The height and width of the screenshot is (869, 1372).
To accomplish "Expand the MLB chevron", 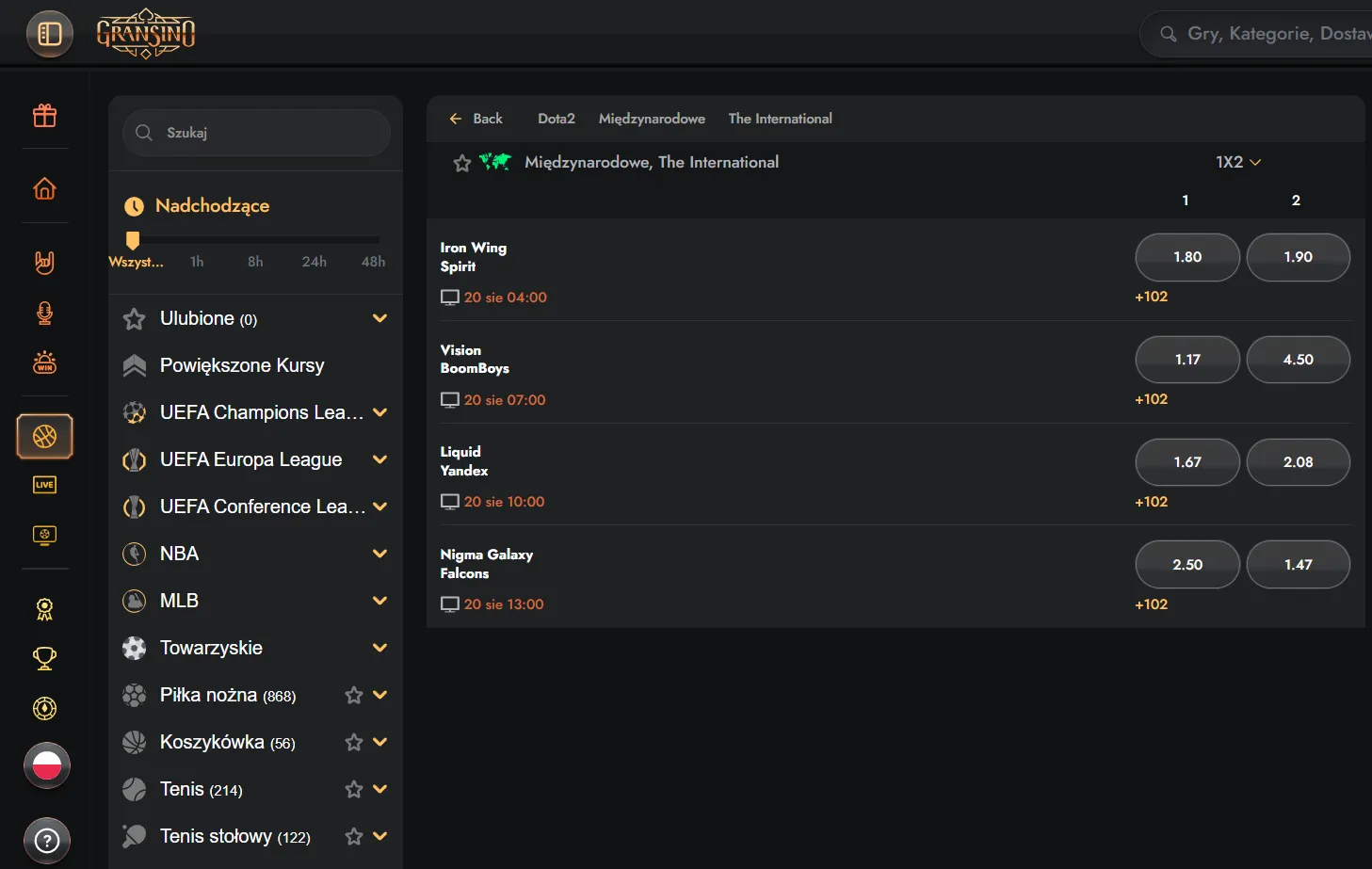I will [380, 601].
